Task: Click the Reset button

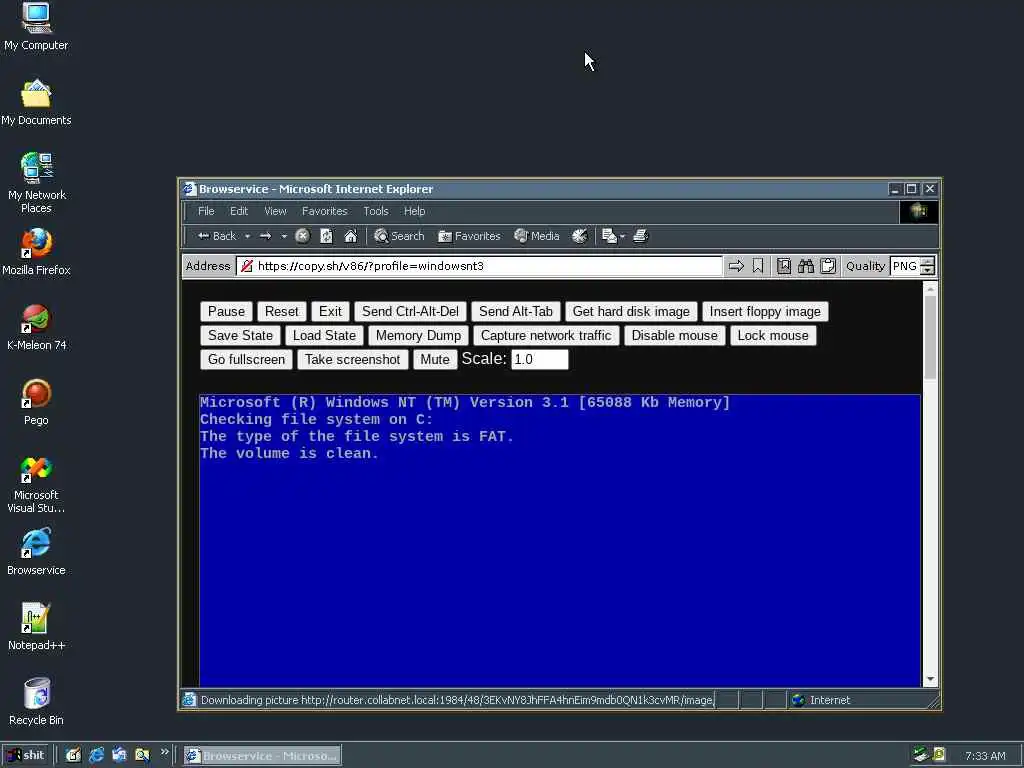Action: 281,312
